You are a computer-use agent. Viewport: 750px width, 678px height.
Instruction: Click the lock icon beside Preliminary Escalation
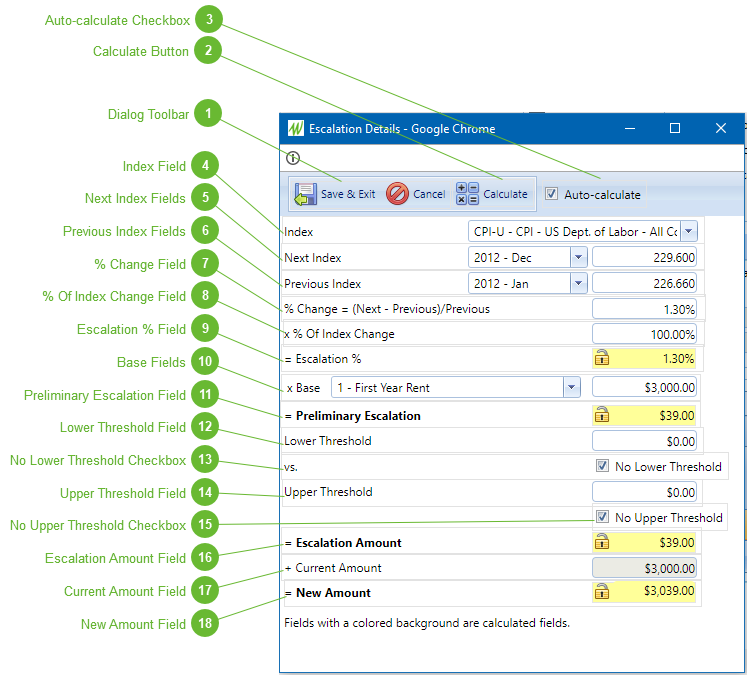(x=602, y=415)
